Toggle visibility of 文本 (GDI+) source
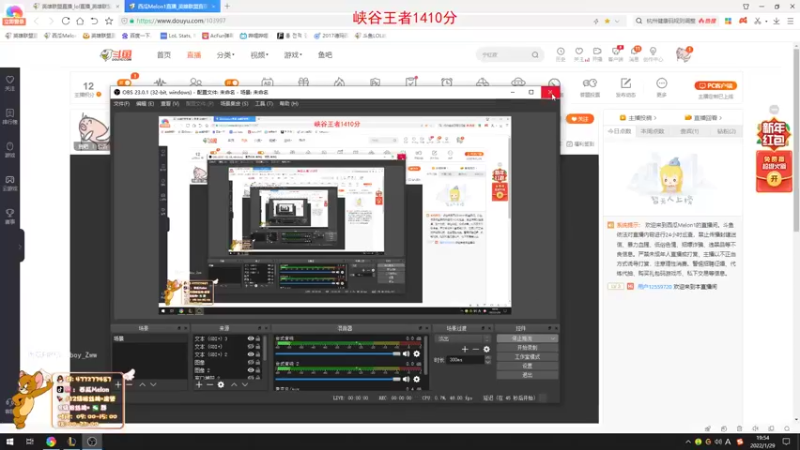This screenshot has width=800, height=450. [251, 346]
